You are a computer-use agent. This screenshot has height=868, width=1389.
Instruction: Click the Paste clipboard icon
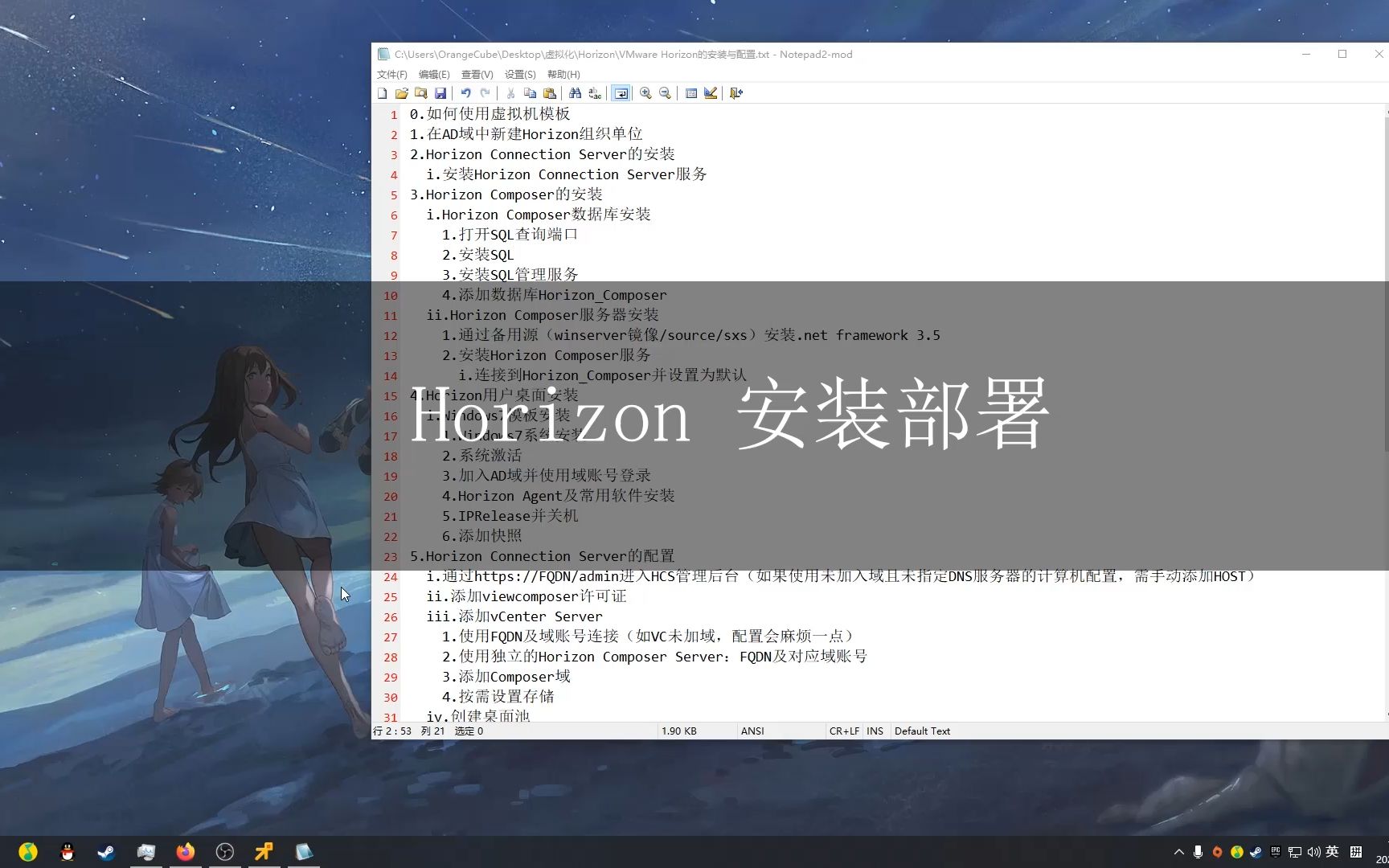point(550,93)
